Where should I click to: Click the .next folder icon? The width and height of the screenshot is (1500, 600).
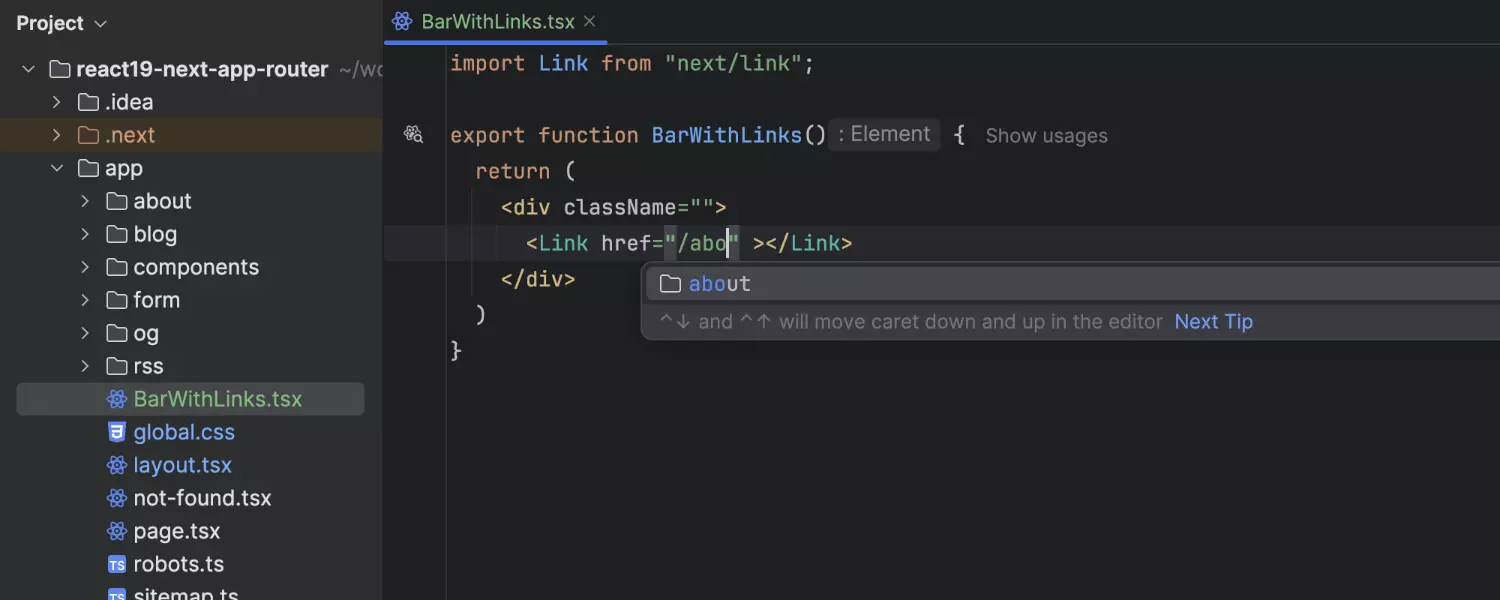pos(88,135)
